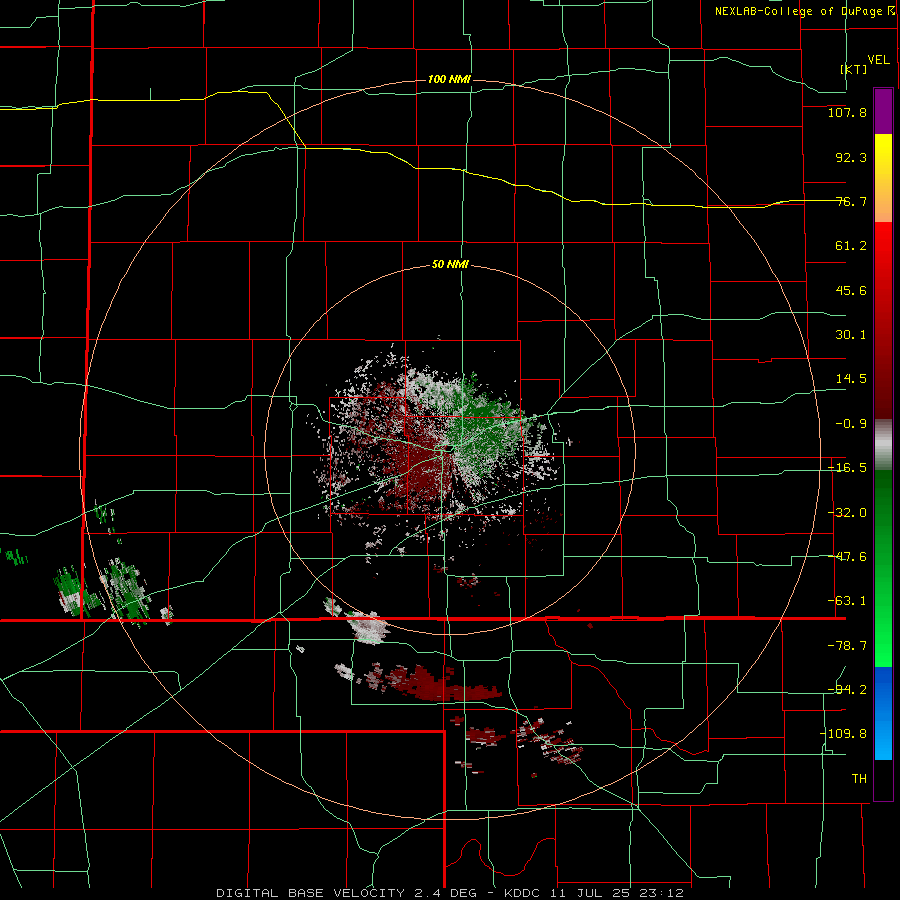Select the -0.9 scale value
This screenshot has width=900, height=900.
click(851, 424)
